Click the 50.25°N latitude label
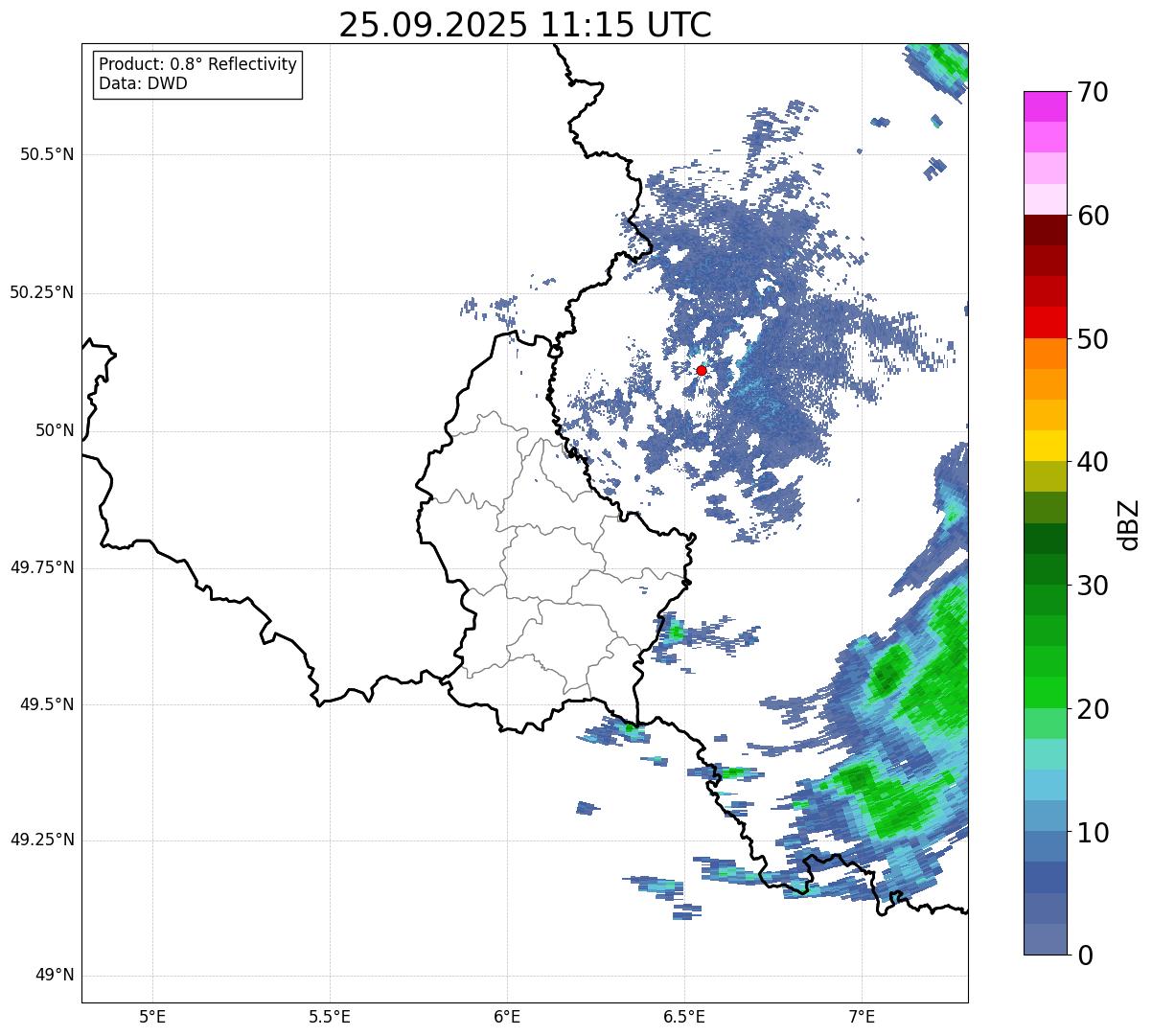The height and width of the screenshot is (1036, 1152). coord(42,292)
